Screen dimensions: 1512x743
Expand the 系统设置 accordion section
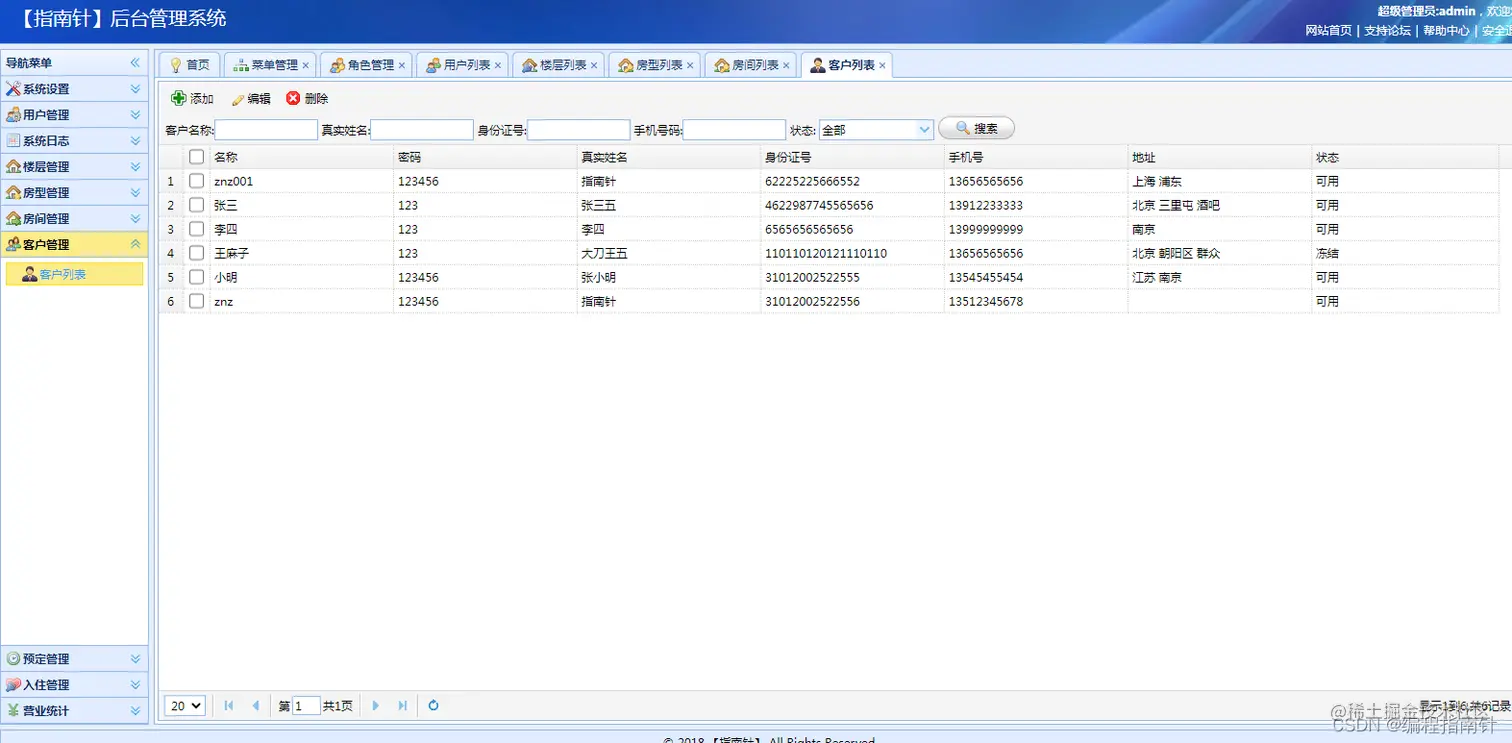pos(135,89)
